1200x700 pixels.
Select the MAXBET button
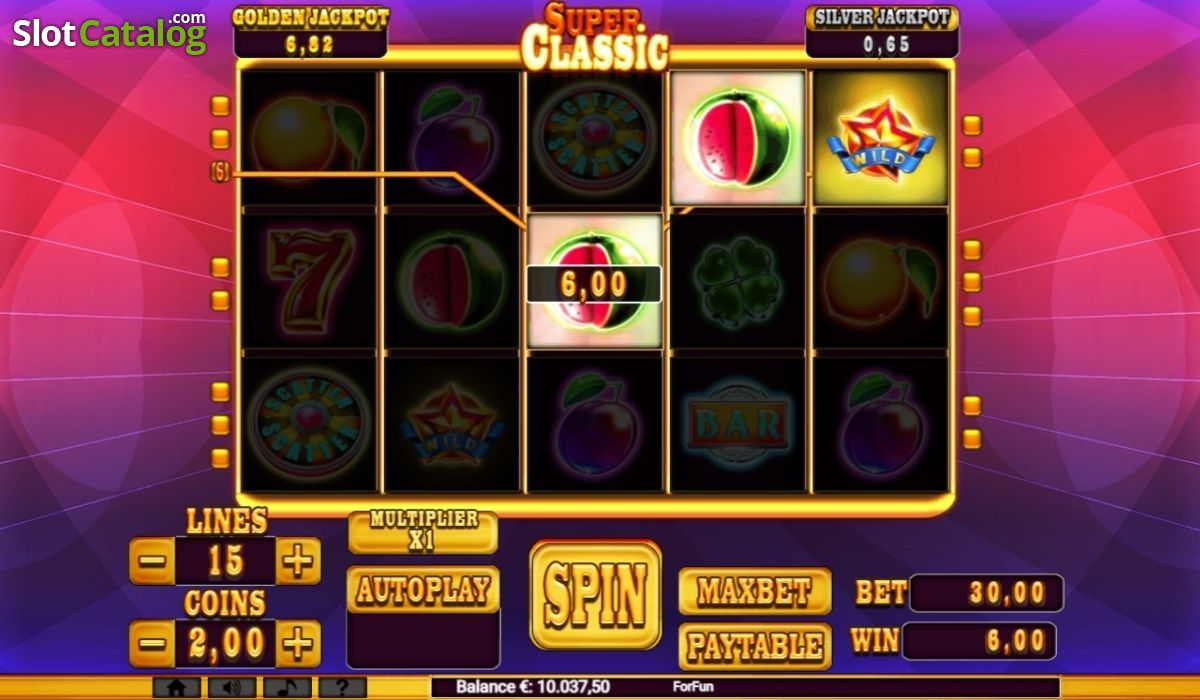click(x=755, y=591)
